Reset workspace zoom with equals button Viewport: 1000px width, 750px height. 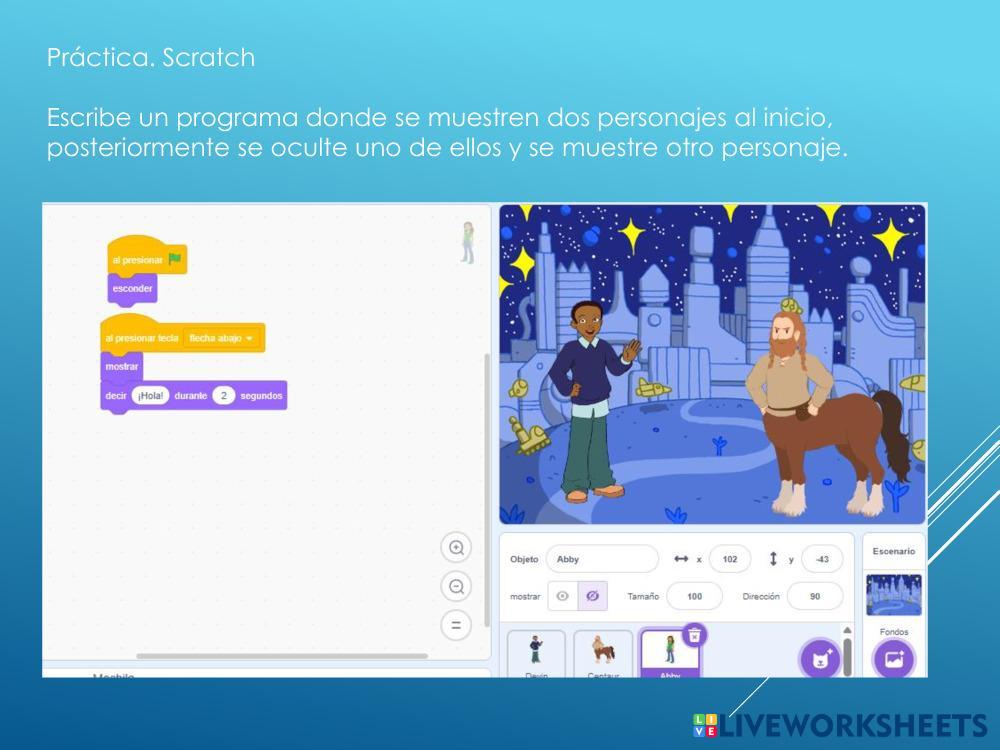[456, 626]
